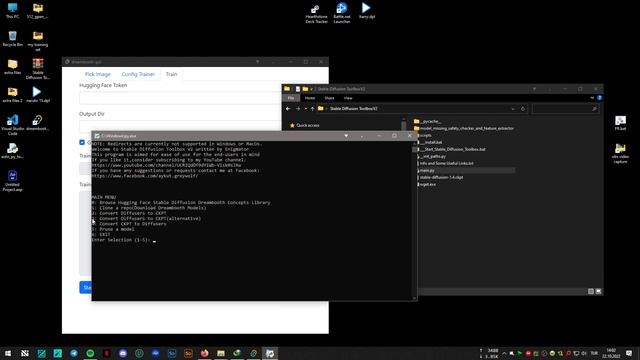Select the FR.bat desktop file
The image size is (640, 360).
point(620,123)
